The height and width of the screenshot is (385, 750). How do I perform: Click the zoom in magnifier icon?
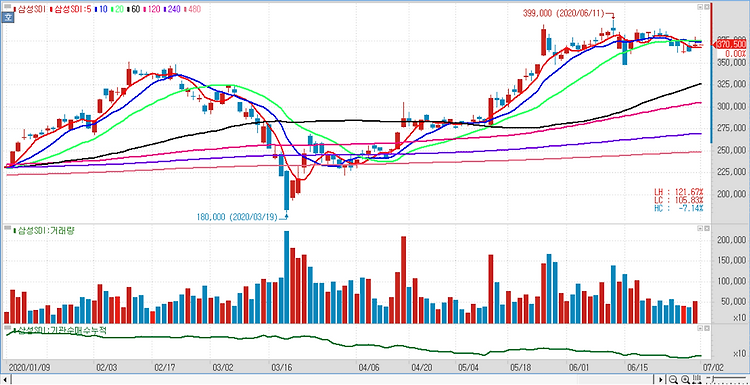pyautogui.click(x=684, y=380)
